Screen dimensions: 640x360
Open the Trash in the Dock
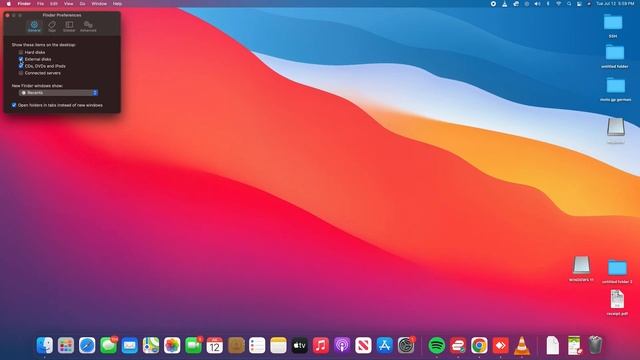tap(596, 345)
